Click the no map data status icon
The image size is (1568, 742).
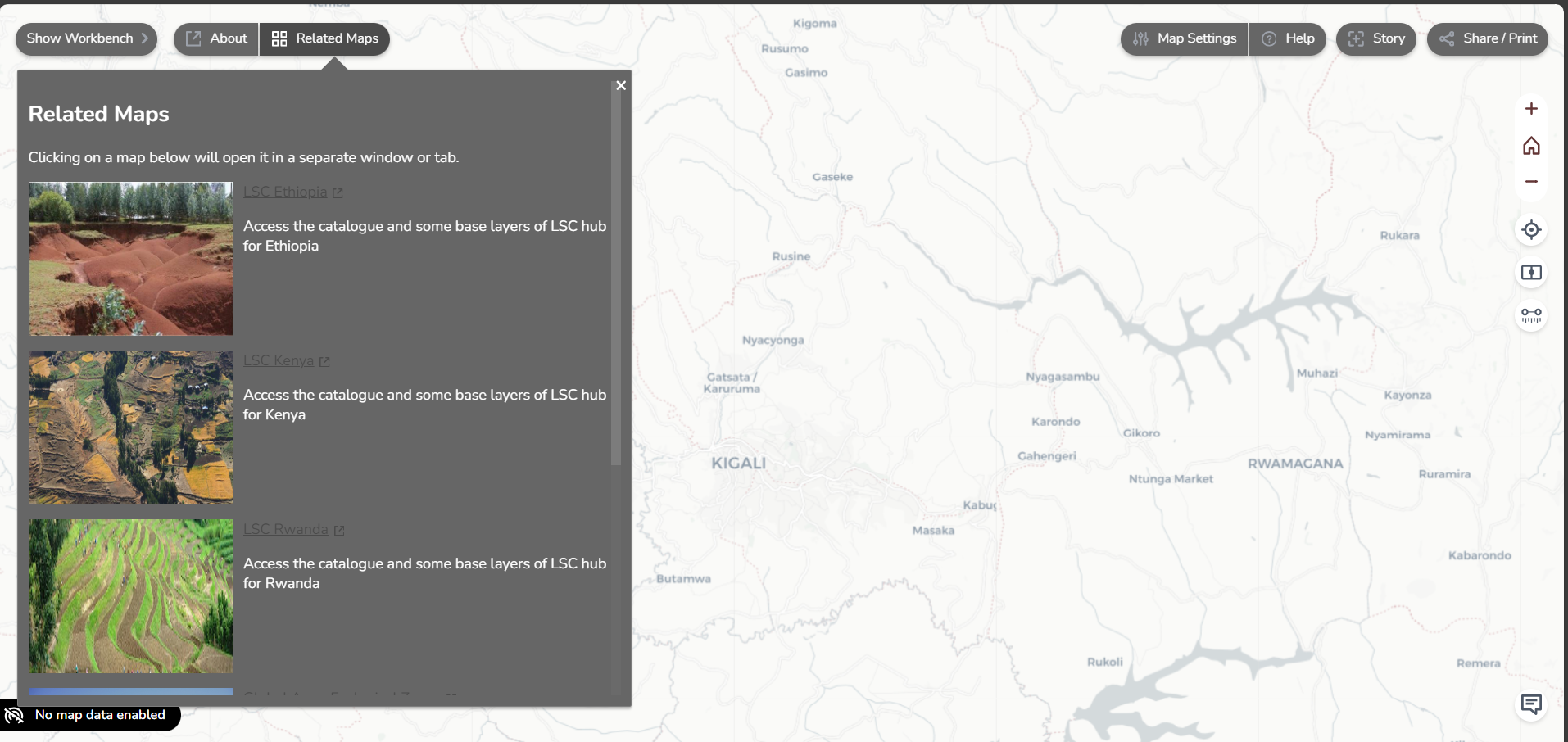tap(15, 716)
